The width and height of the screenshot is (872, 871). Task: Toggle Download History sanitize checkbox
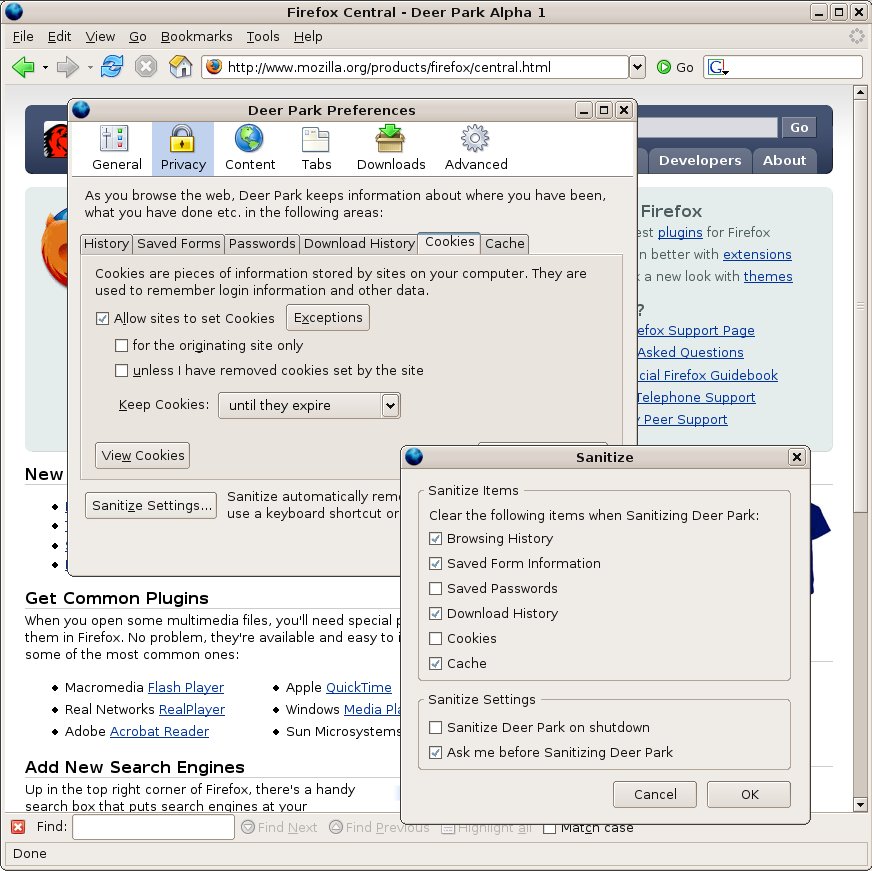pyautogui.click(x=435, y=613)
